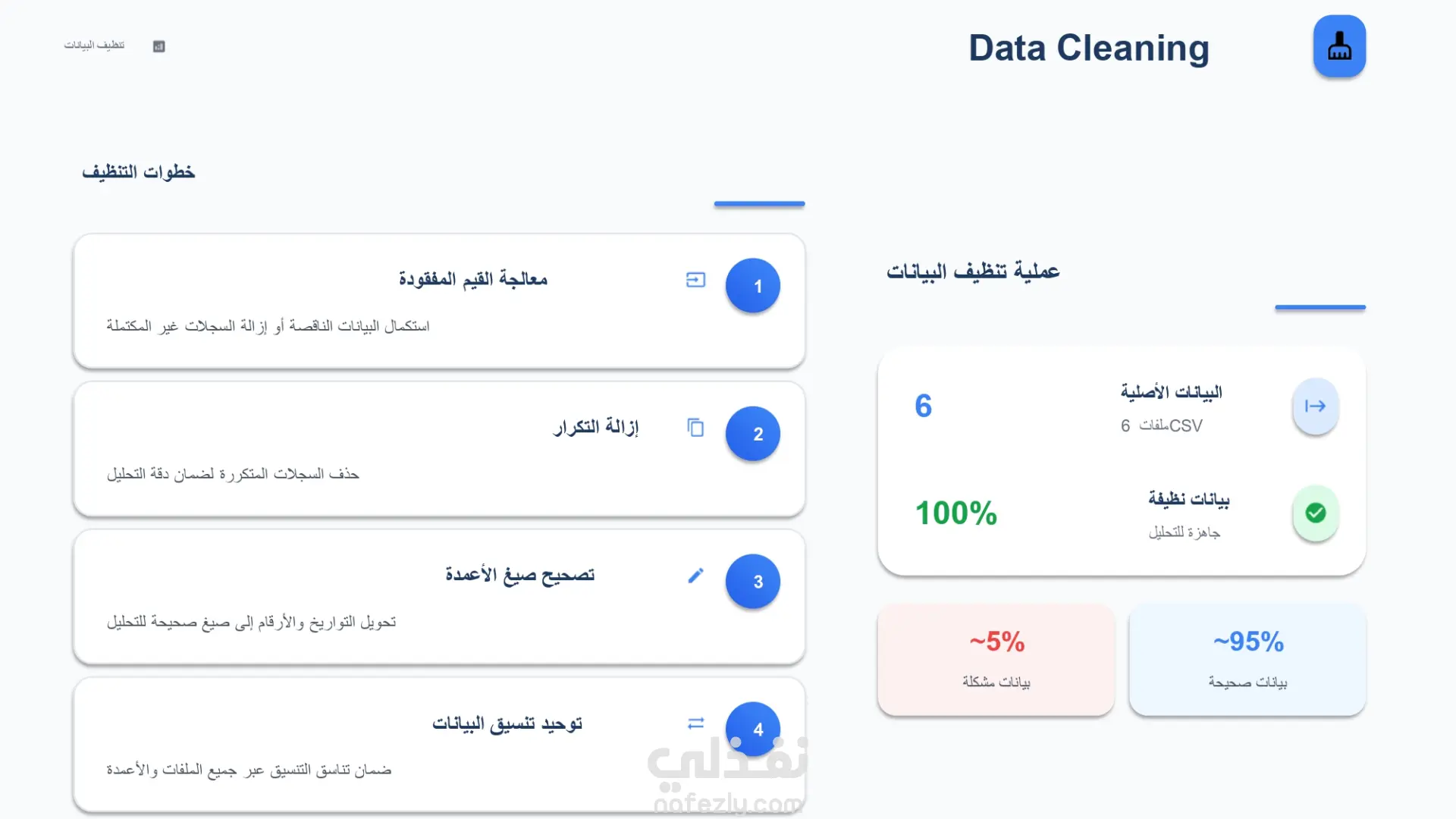Select the ~95% valid data card
The height and width of the screenshot is (819, 1456).
tap(1247, 660)
